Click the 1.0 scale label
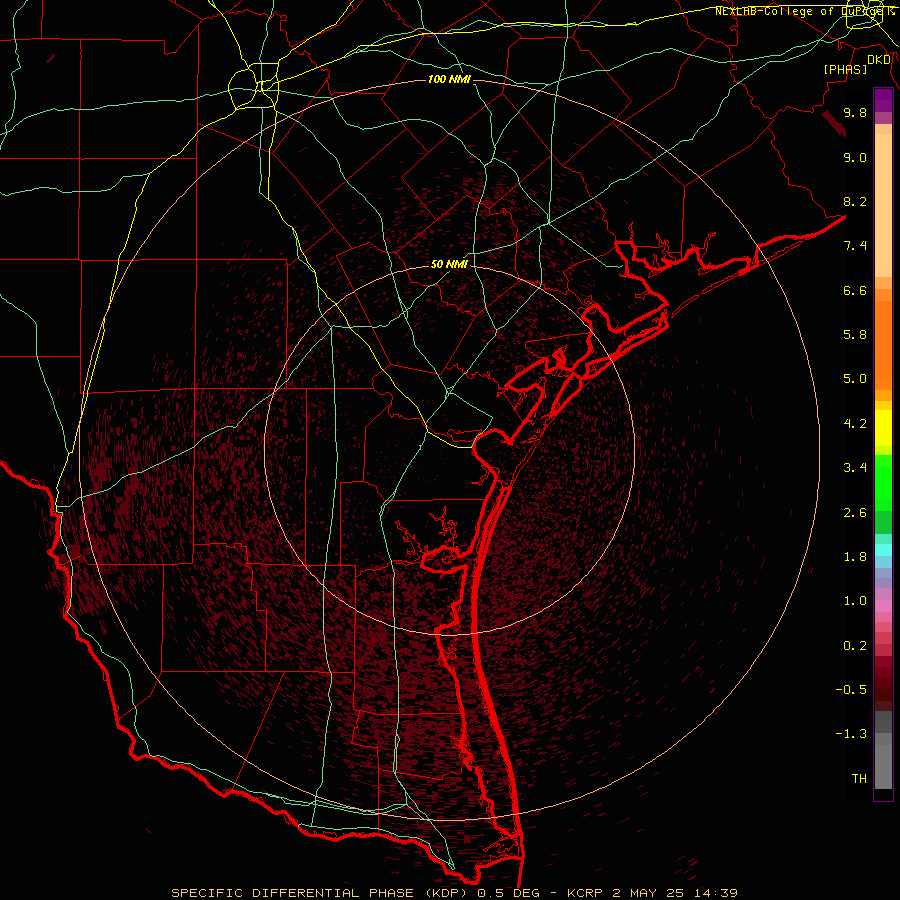This screenshot has width=900, height=900. tap(855, 601)
